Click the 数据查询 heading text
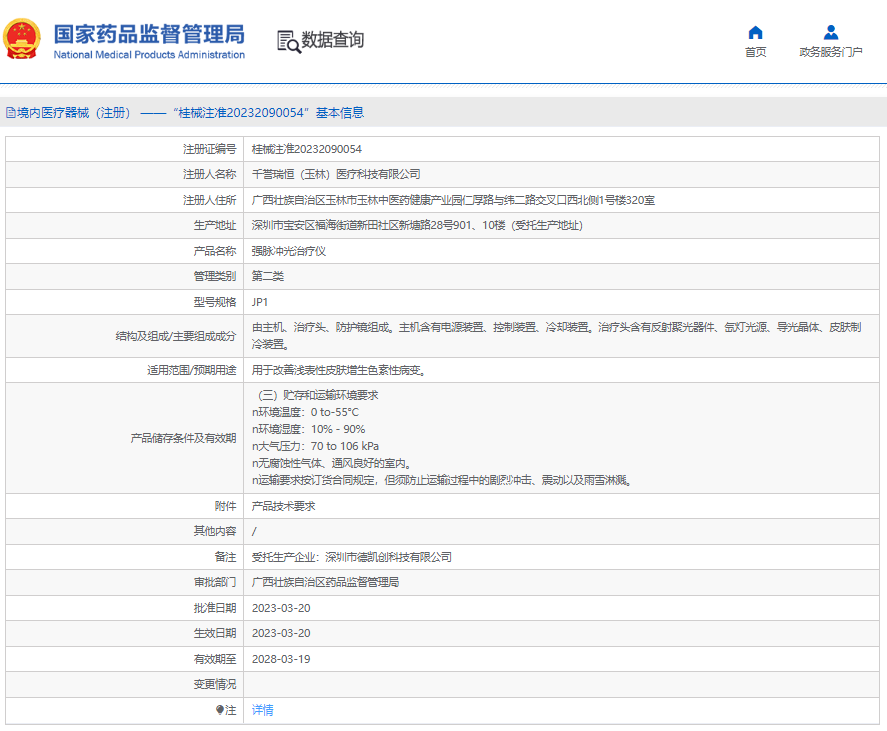This screenshot has width=887, height=731. coord(333,40)
